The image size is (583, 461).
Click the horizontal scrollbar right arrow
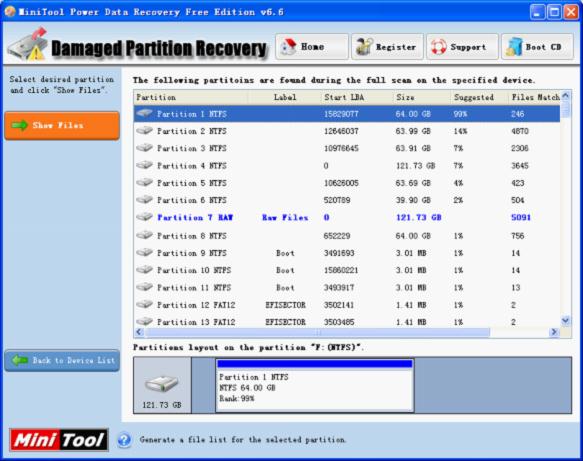pyautogui.click(x=554, y=332)
